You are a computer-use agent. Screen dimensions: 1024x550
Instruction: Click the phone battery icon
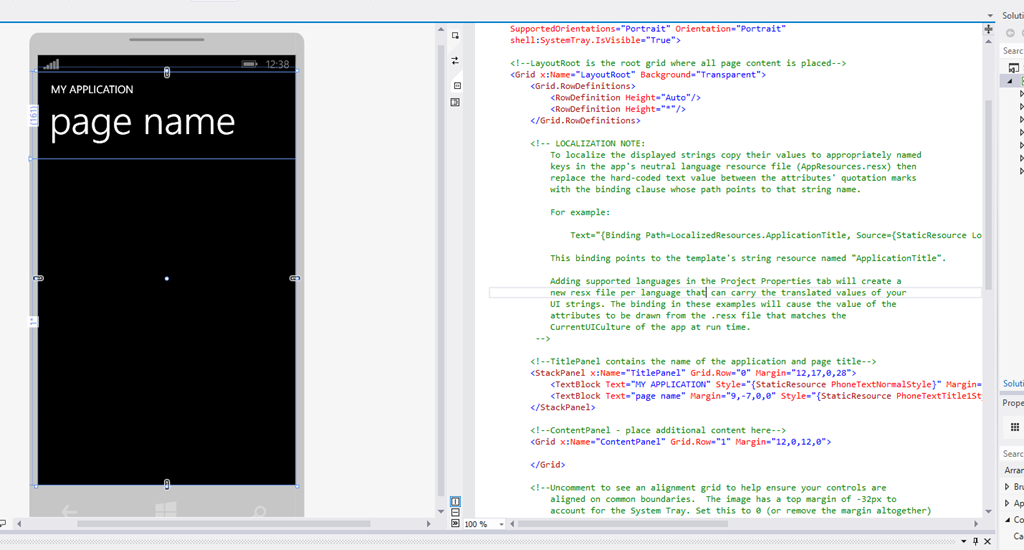(x=249, y=64)
